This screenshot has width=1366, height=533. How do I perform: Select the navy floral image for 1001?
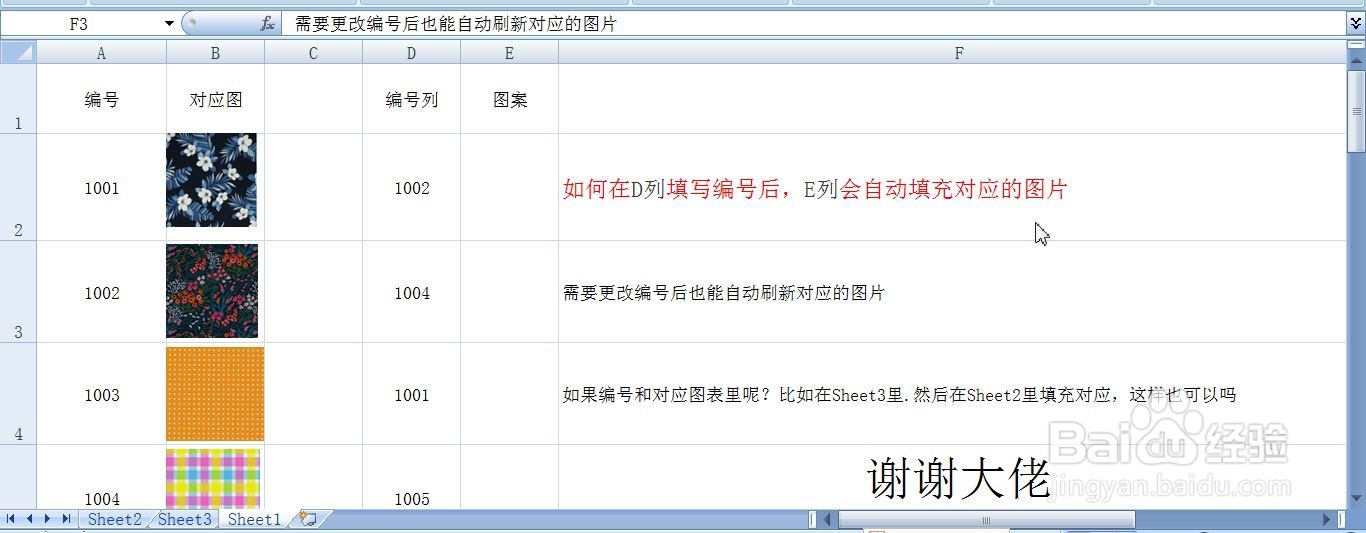click(x=211, y=180)
